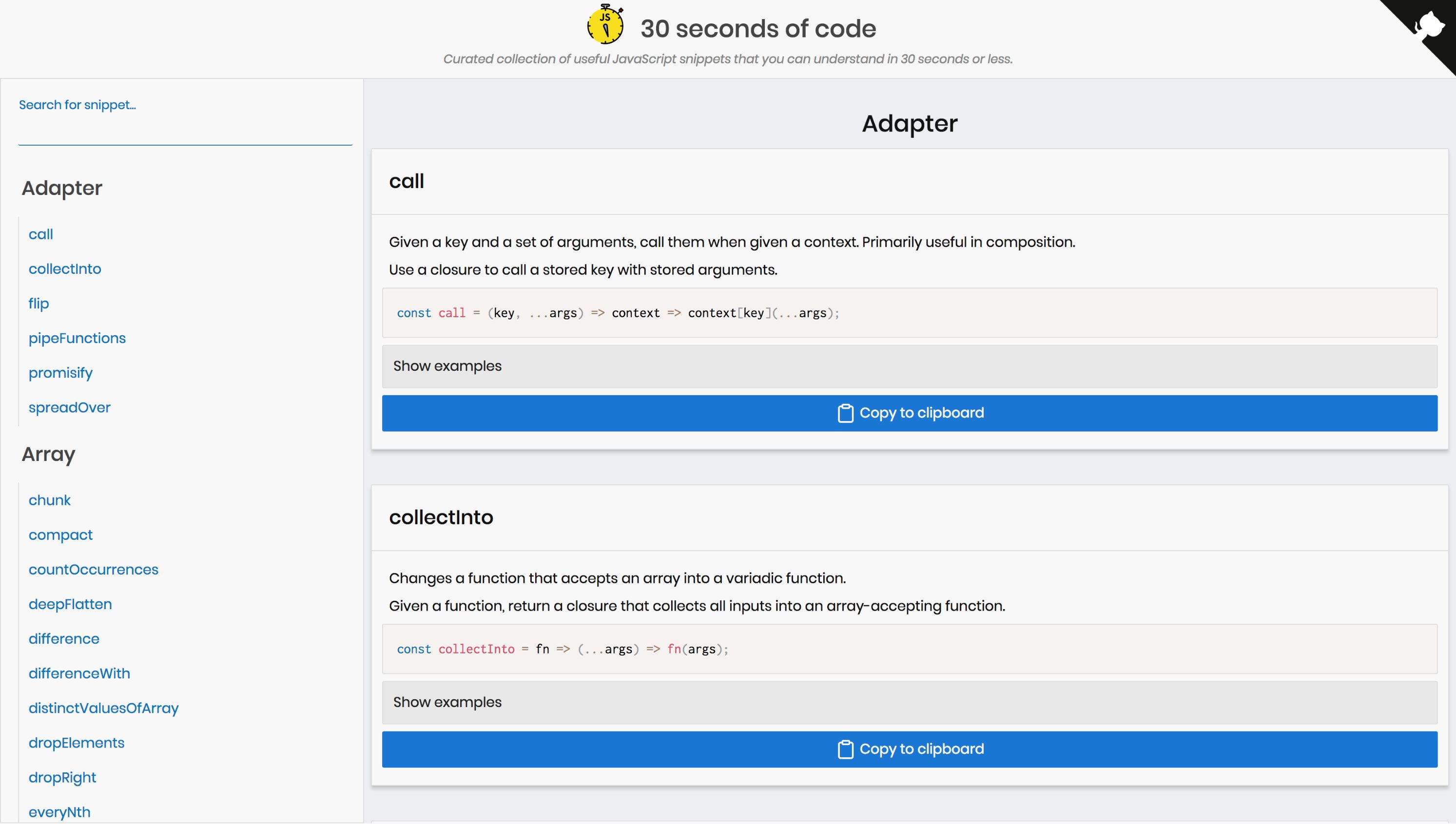
Task: Open chunk under the Array section
Action: tap(49, 500)
